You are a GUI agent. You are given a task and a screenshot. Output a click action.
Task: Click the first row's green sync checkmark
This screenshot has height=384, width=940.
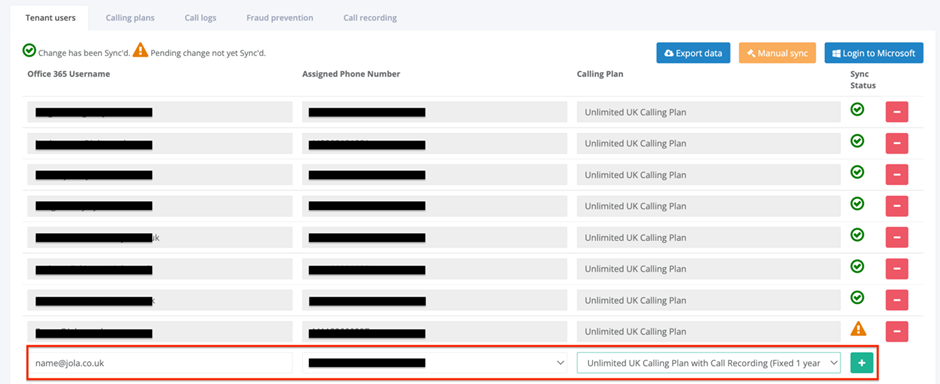(858, 109)
